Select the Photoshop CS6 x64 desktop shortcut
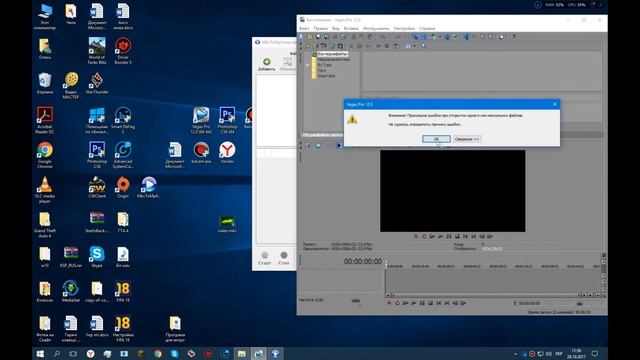Viewport: 640px width, 360px height. pos(227,120)
